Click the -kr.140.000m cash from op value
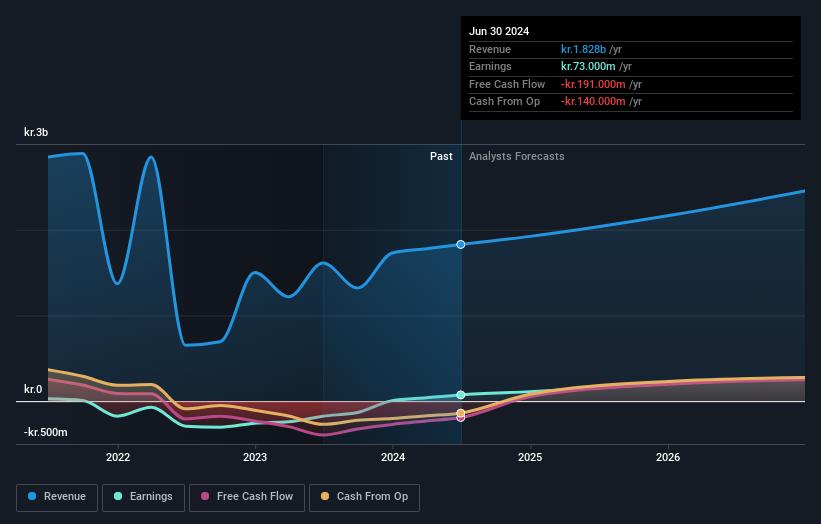Screen dimensions: 821x524 click(593, 102)
